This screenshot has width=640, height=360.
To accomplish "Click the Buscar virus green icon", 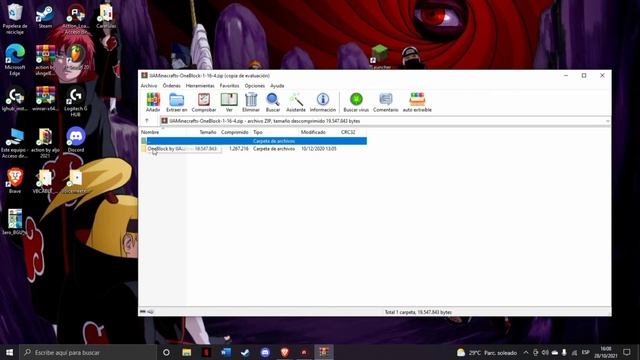I will [356, 102].
